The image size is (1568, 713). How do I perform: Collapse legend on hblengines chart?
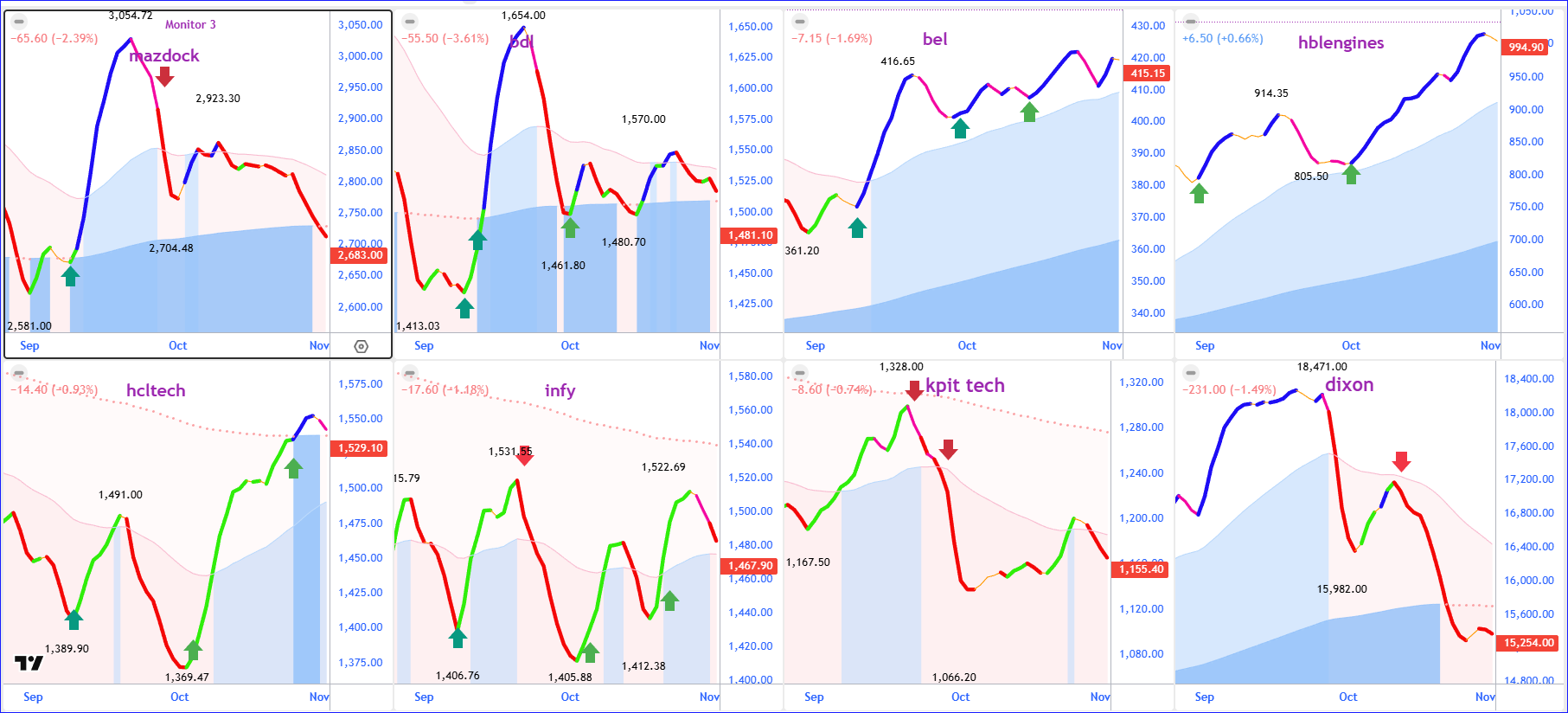pyautogui.click(x=1191, y=22)
